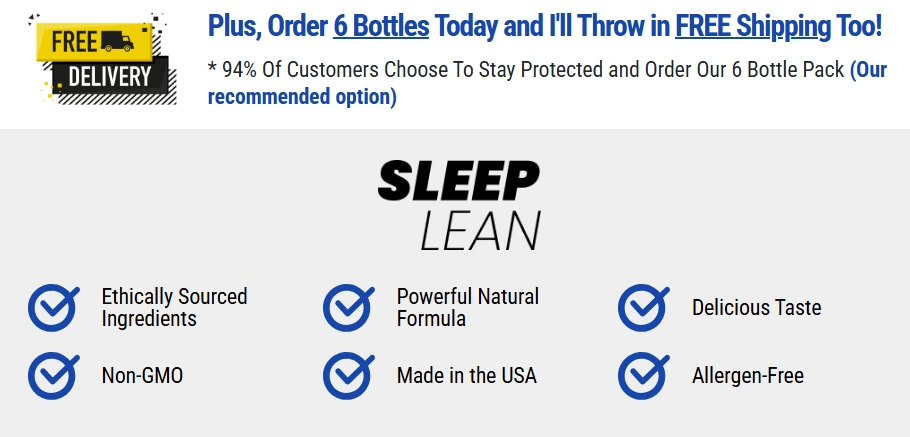Image resolution: width=910 pixels, height=437 pixels.
Task: Click the "Non-GMO" label
Action: tap(142, 376)
